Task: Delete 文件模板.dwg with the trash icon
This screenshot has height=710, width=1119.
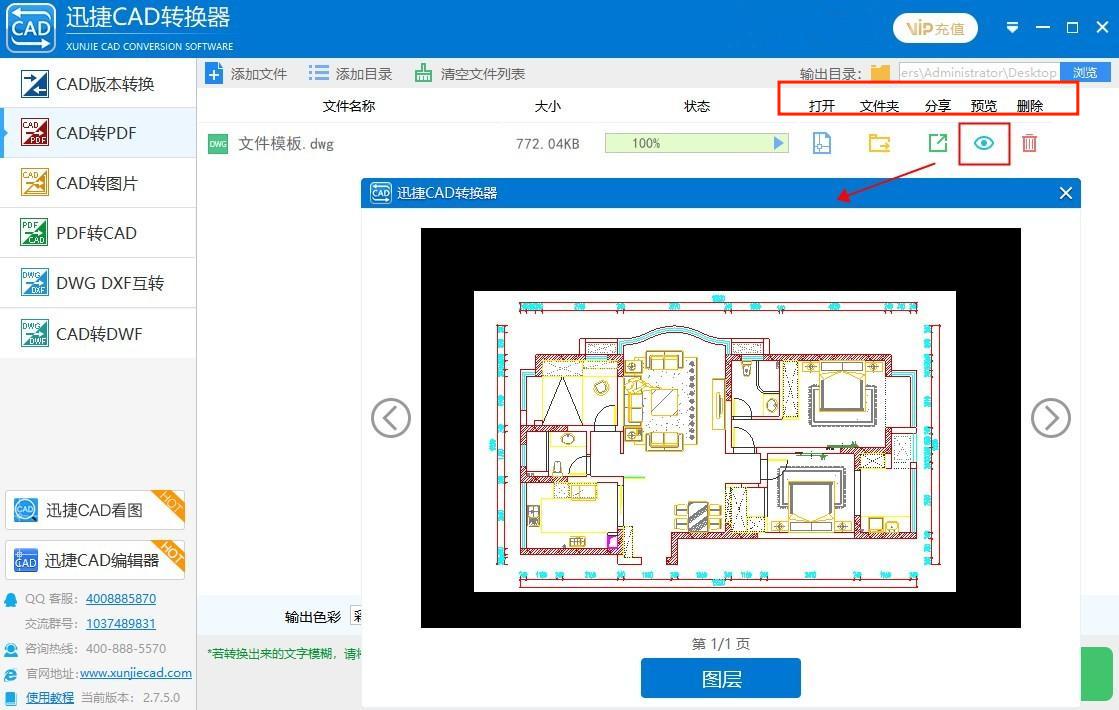Action: click(1030, 143)
